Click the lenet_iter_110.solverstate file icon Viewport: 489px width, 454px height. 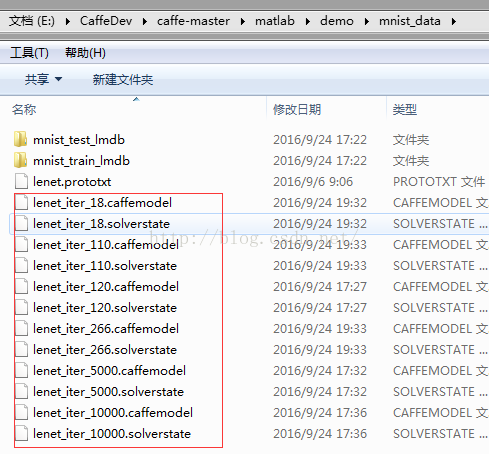[x=21, y=265]
